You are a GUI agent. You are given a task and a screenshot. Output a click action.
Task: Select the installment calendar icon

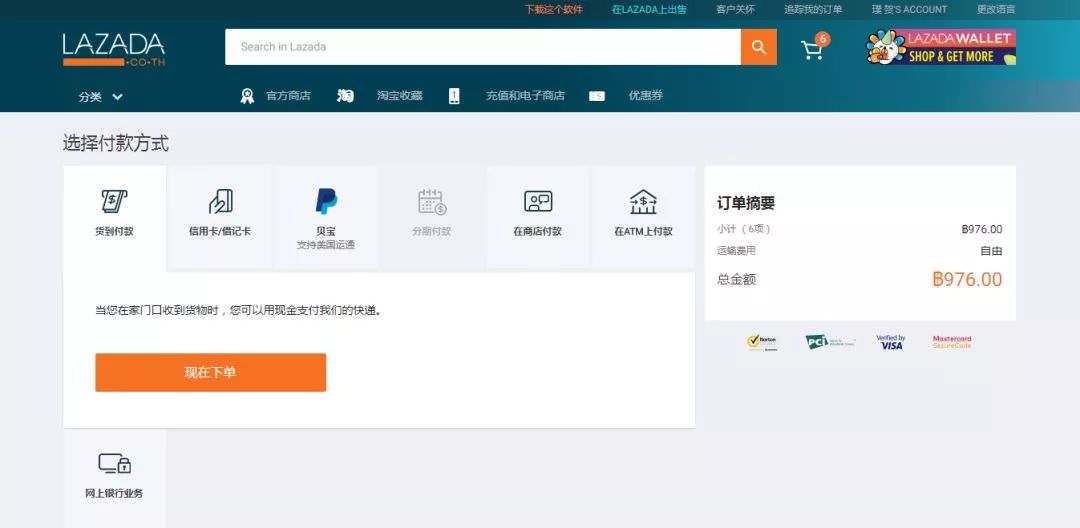(432, 202)
